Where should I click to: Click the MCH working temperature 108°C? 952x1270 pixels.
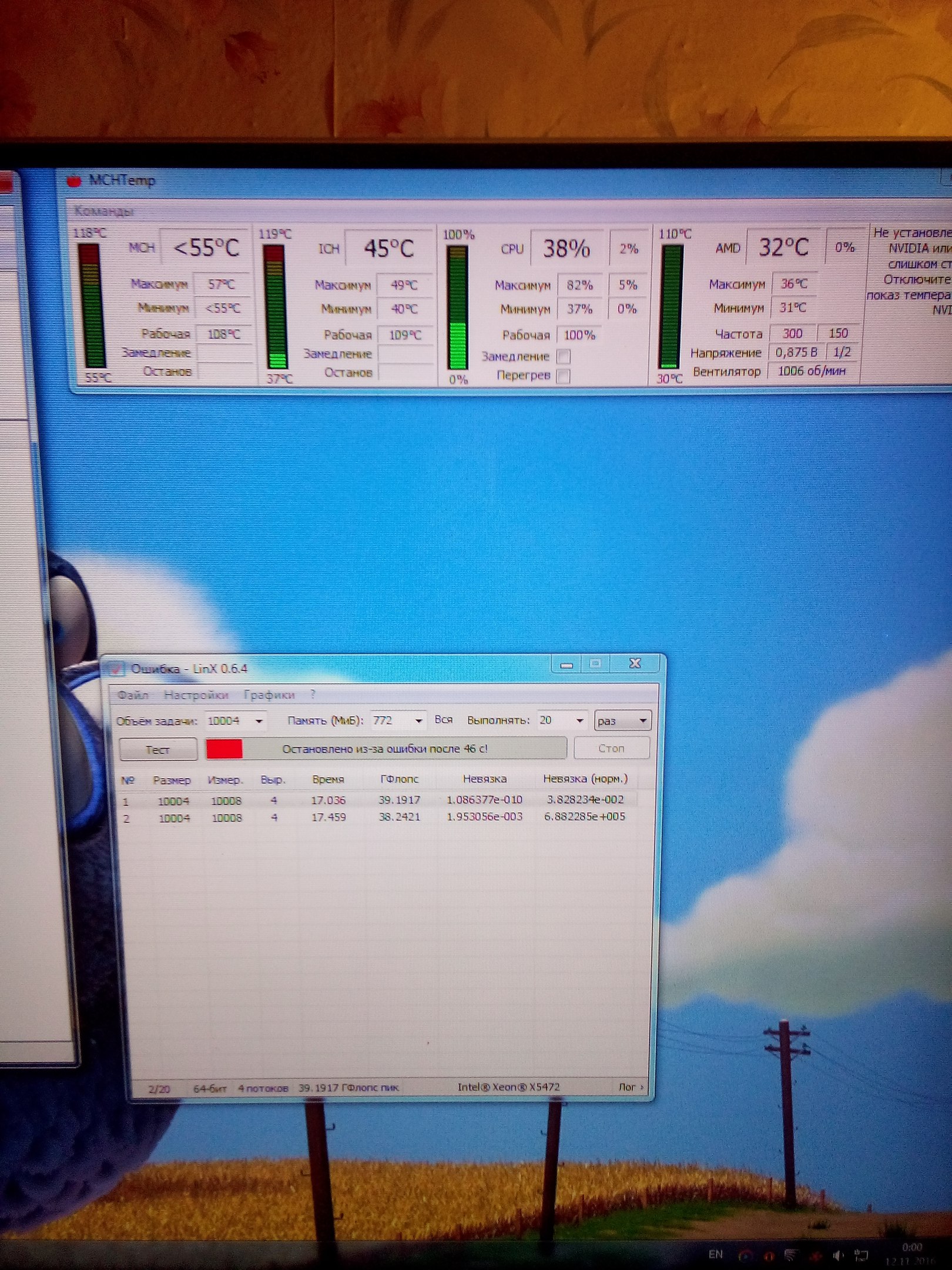[223, 335]
